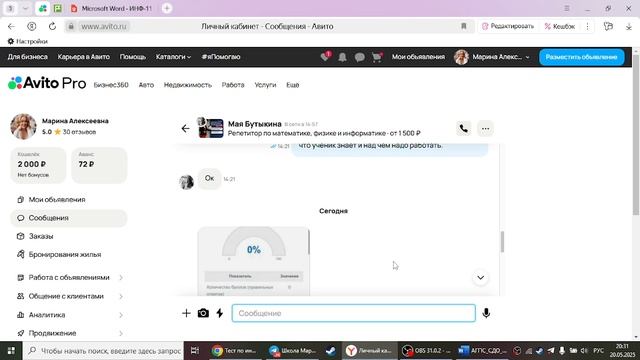Open browser three-dot menu

[x=587, y=26]
